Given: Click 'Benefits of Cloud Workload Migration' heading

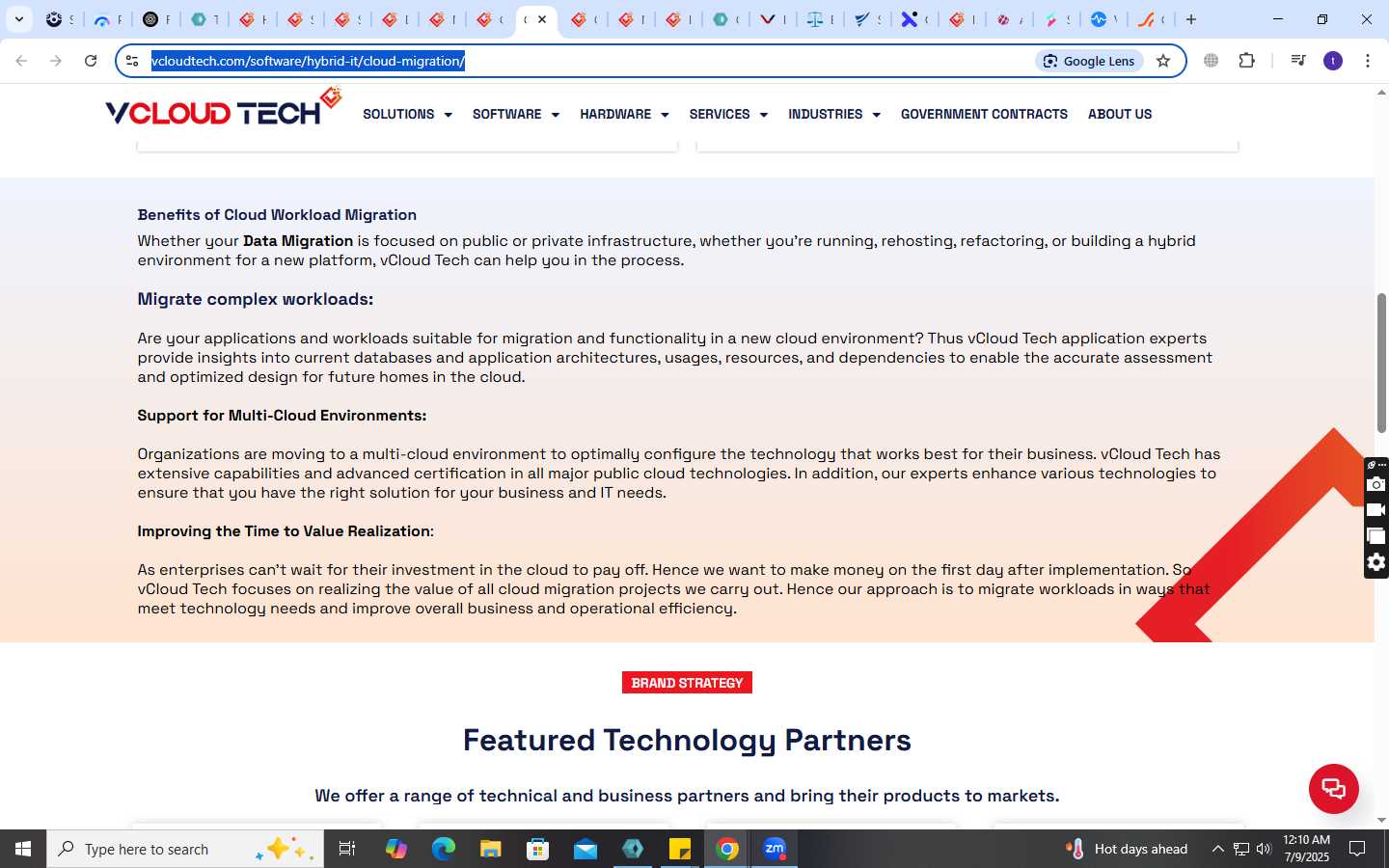Looking at the screenshot, I should [277, 215].
